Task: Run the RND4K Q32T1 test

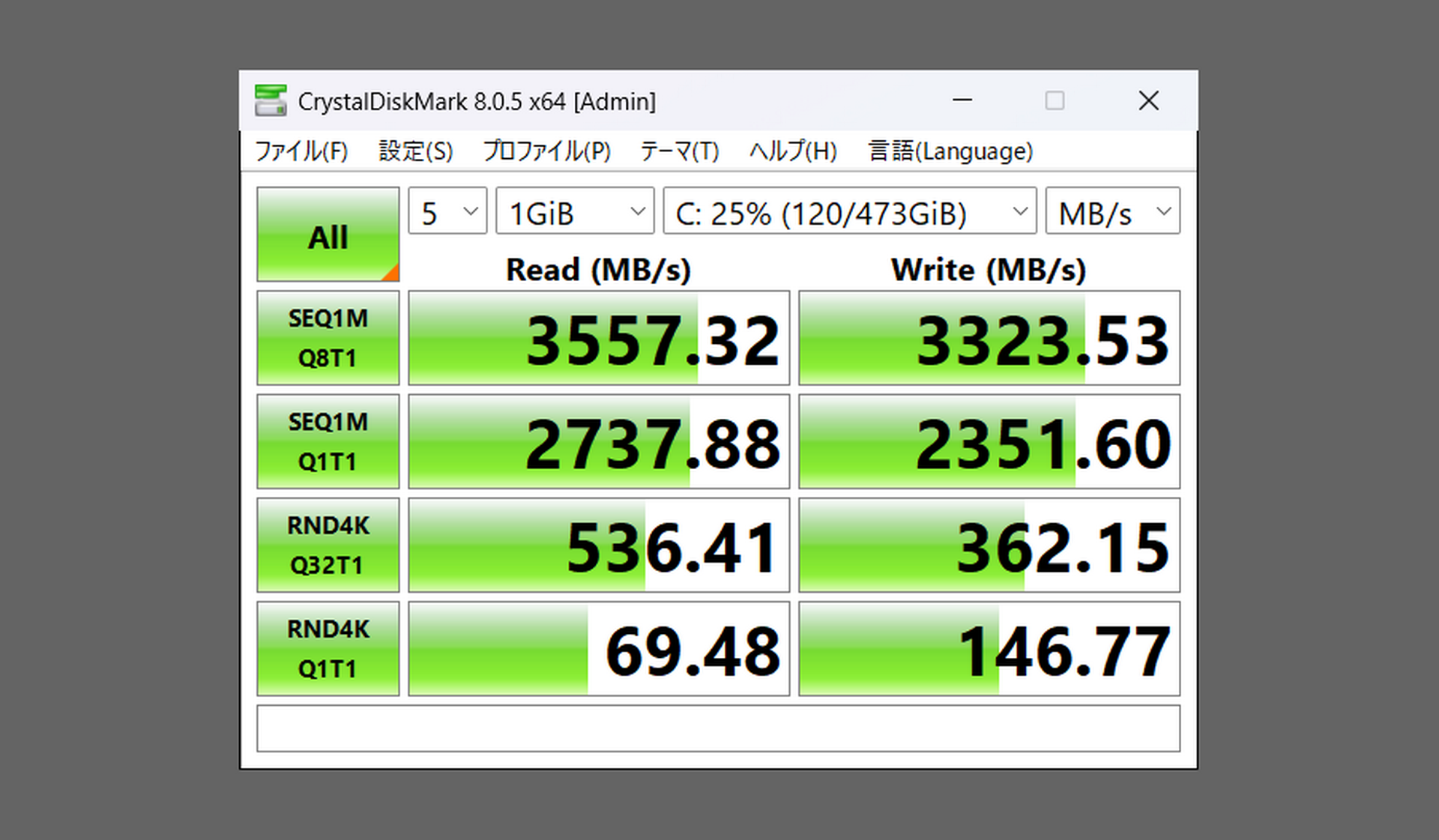Action: pos(328,545)
